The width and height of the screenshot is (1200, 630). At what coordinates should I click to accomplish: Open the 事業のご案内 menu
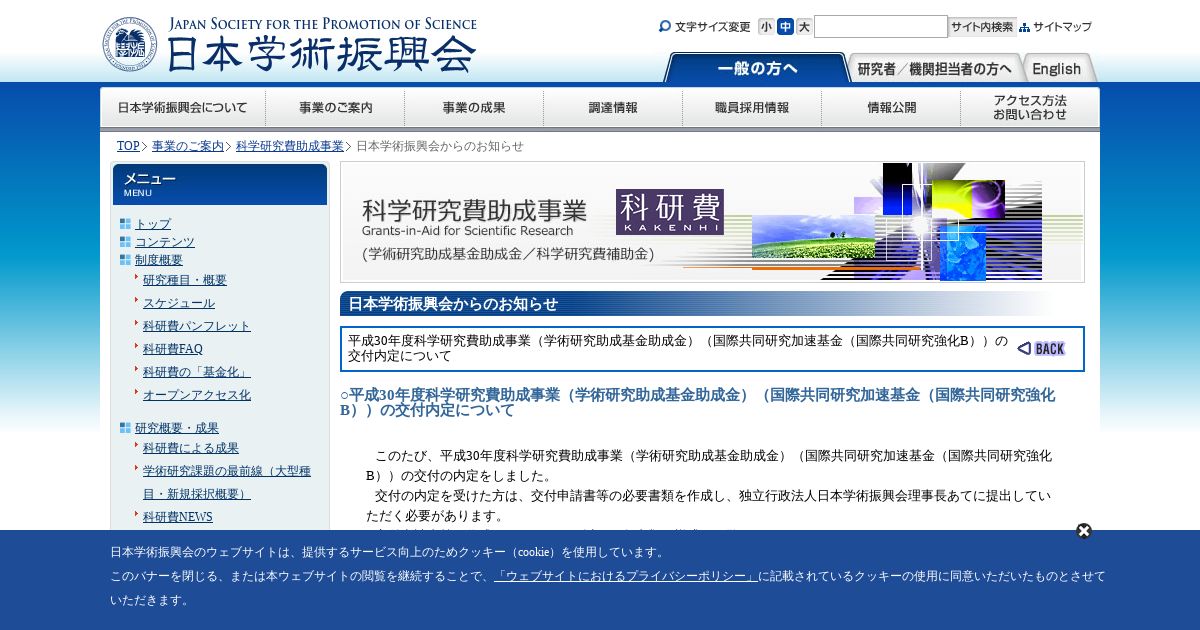click(335, 108)
